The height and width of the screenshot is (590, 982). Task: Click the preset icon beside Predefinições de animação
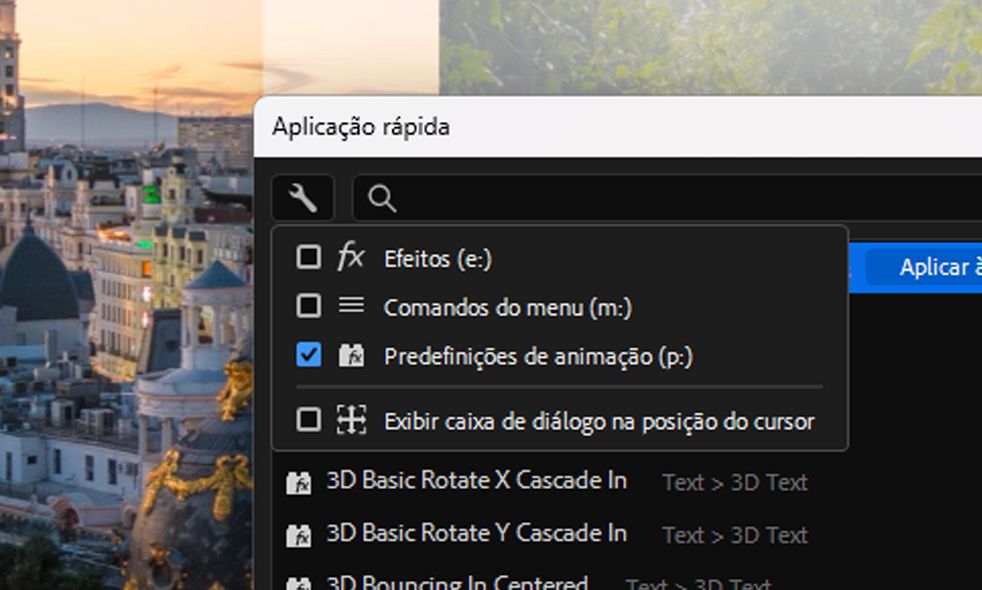[351, 355]
